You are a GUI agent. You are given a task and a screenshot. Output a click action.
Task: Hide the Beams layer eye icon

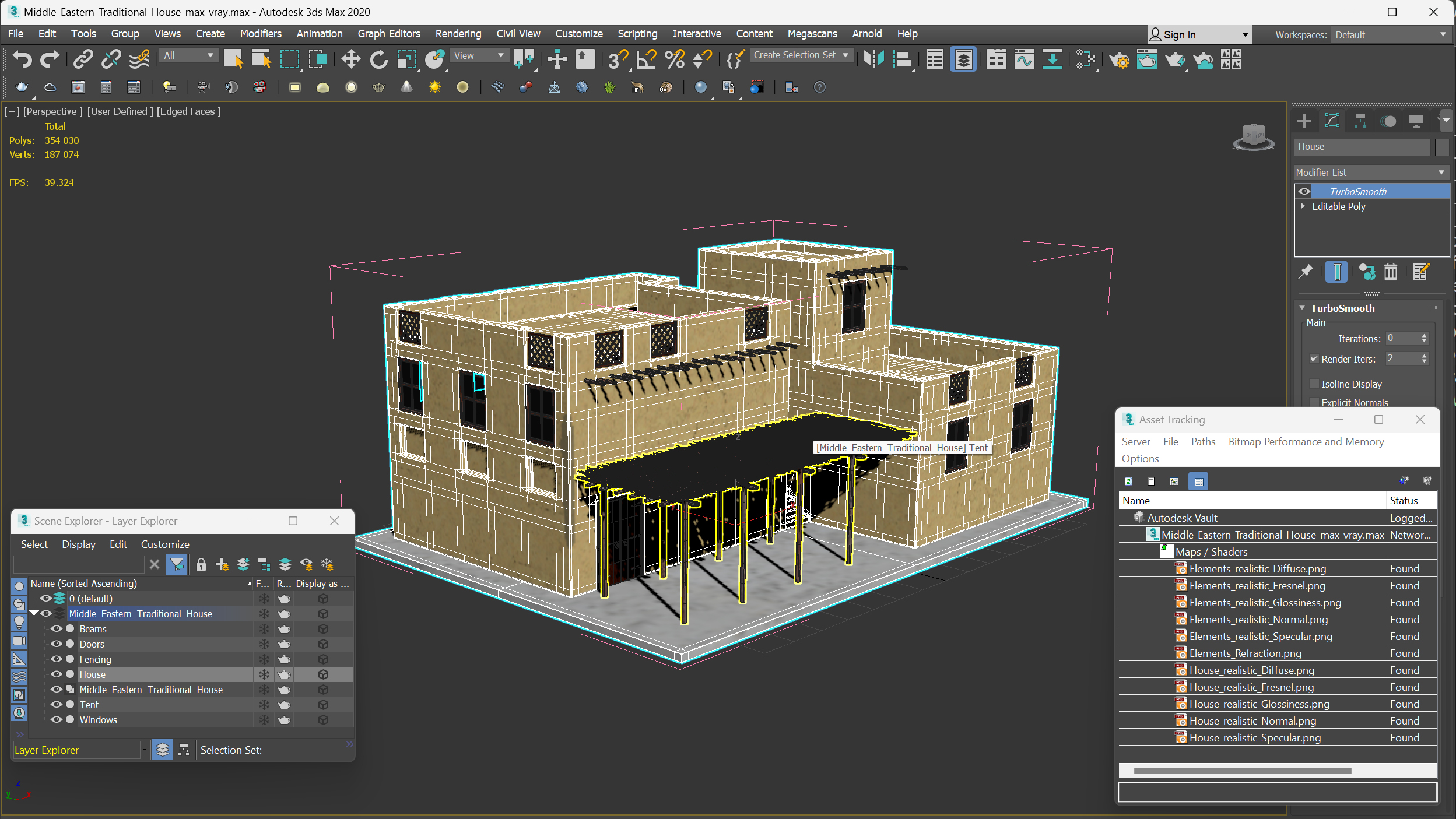point(56,629)
